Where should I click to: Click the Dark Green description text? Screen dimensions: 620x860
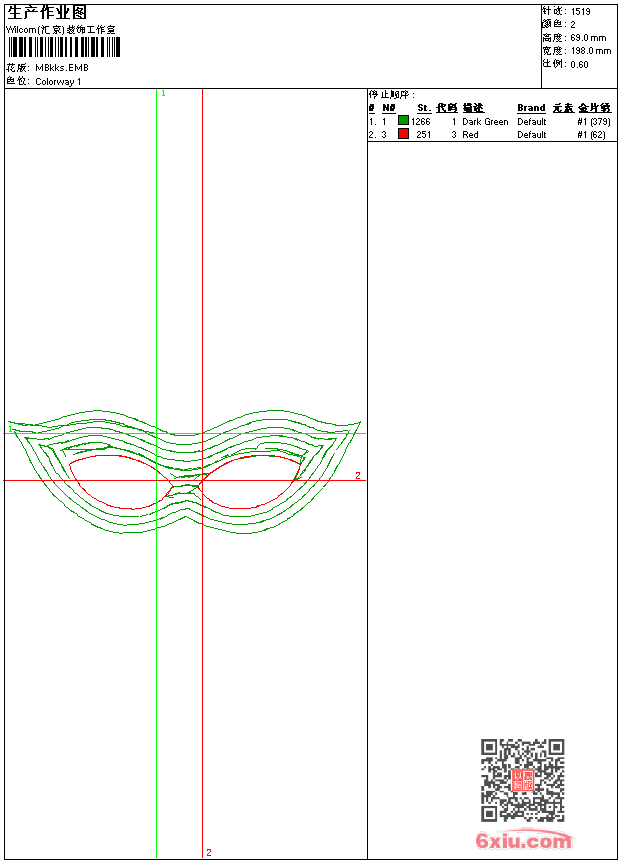tap(485, 122)
